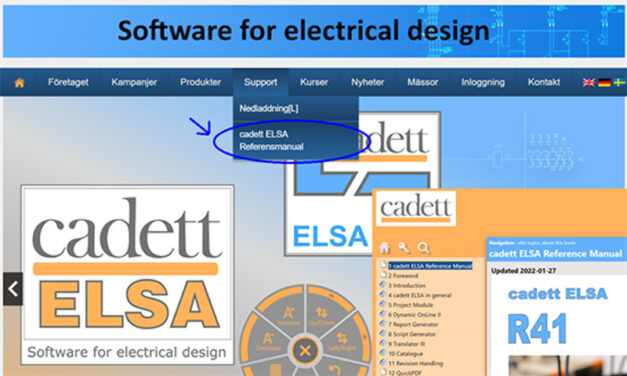Click the 'Software for electrical design' top banner
627x376 pixels.
pos(314,31)
